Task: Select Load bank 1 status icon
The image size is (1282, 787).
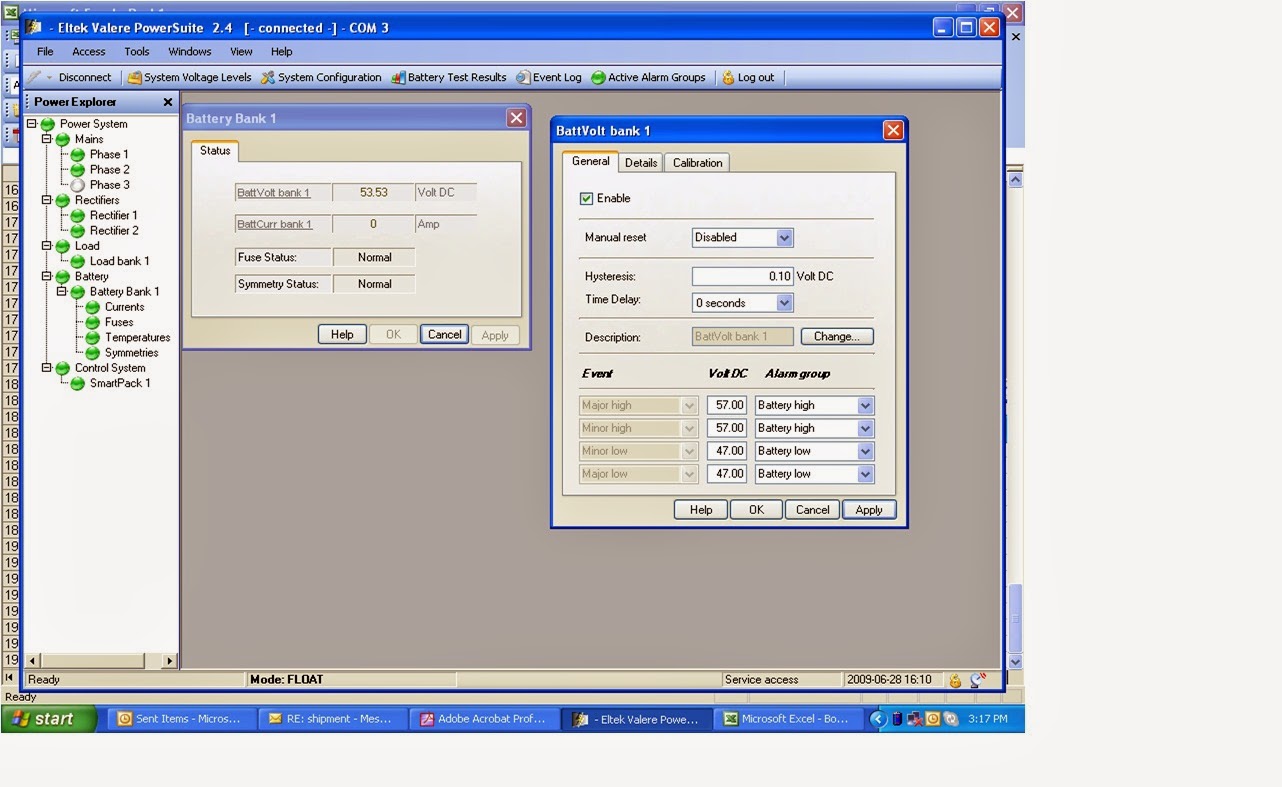Action: pyautogui.click(x=78, y=261)
